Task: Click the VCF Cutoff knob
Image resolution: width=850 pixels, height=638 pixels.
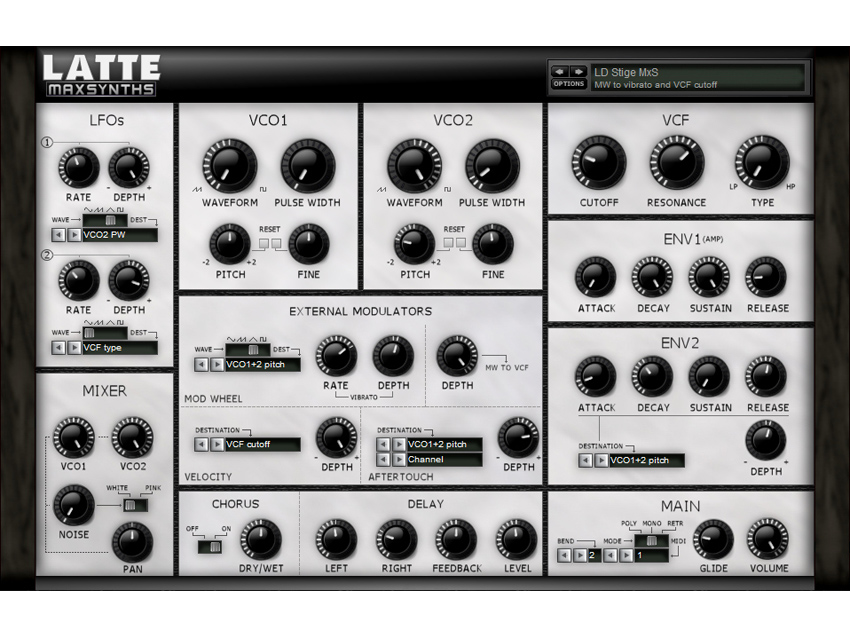Action: pos(598,163)
